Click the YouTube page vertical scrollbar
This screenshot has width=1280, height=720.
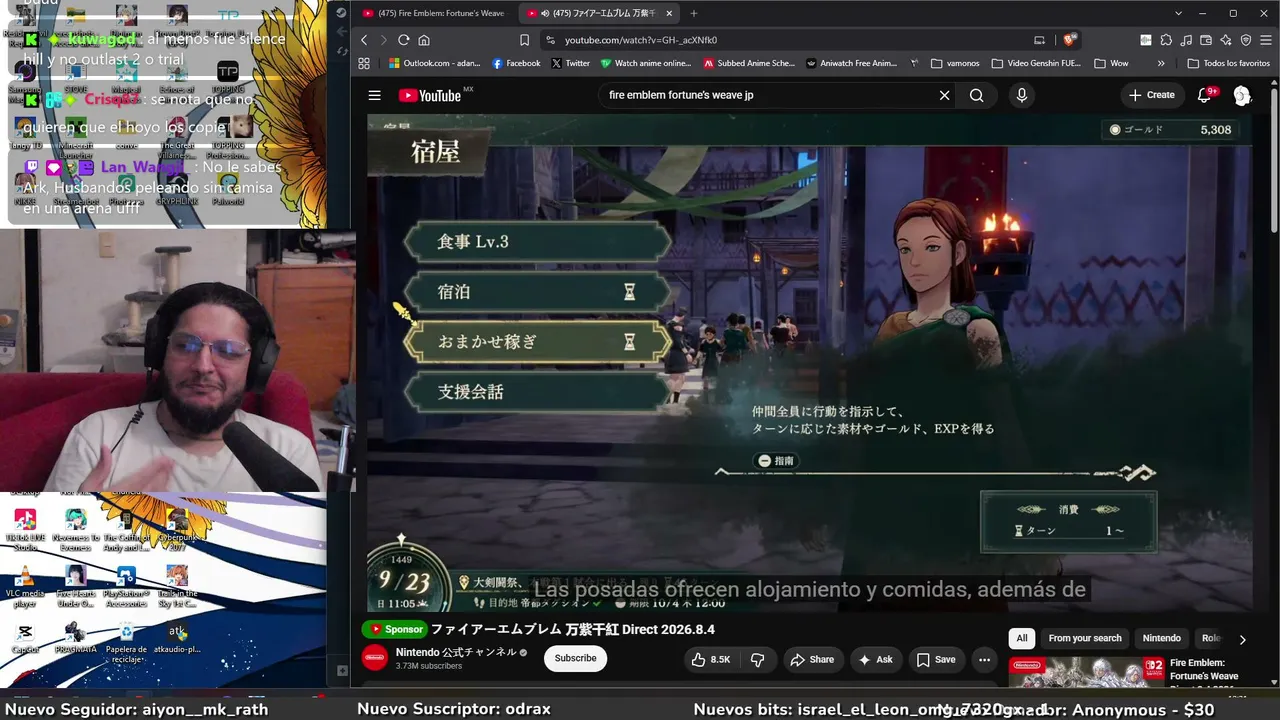[1274, 160]
